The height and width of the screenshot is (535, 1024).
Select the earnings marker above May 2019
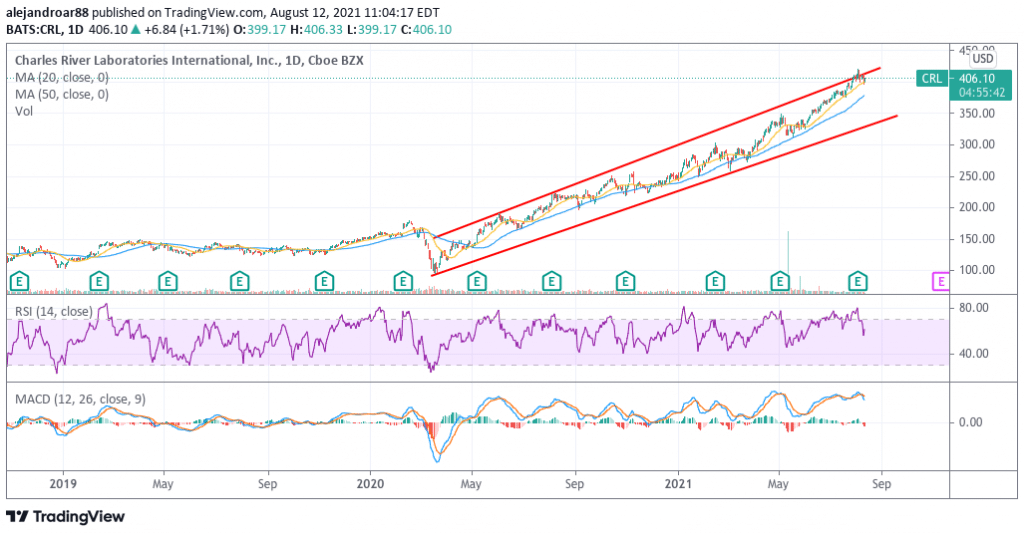168,282
